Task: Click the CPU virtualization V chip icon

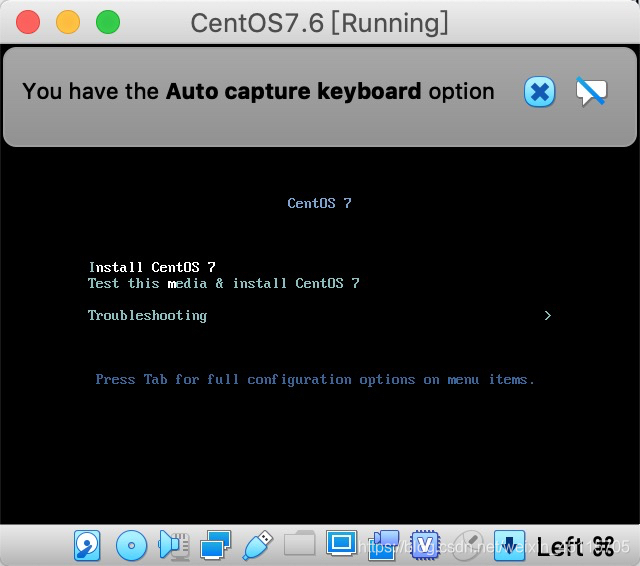Action: [x=426, y=544]
